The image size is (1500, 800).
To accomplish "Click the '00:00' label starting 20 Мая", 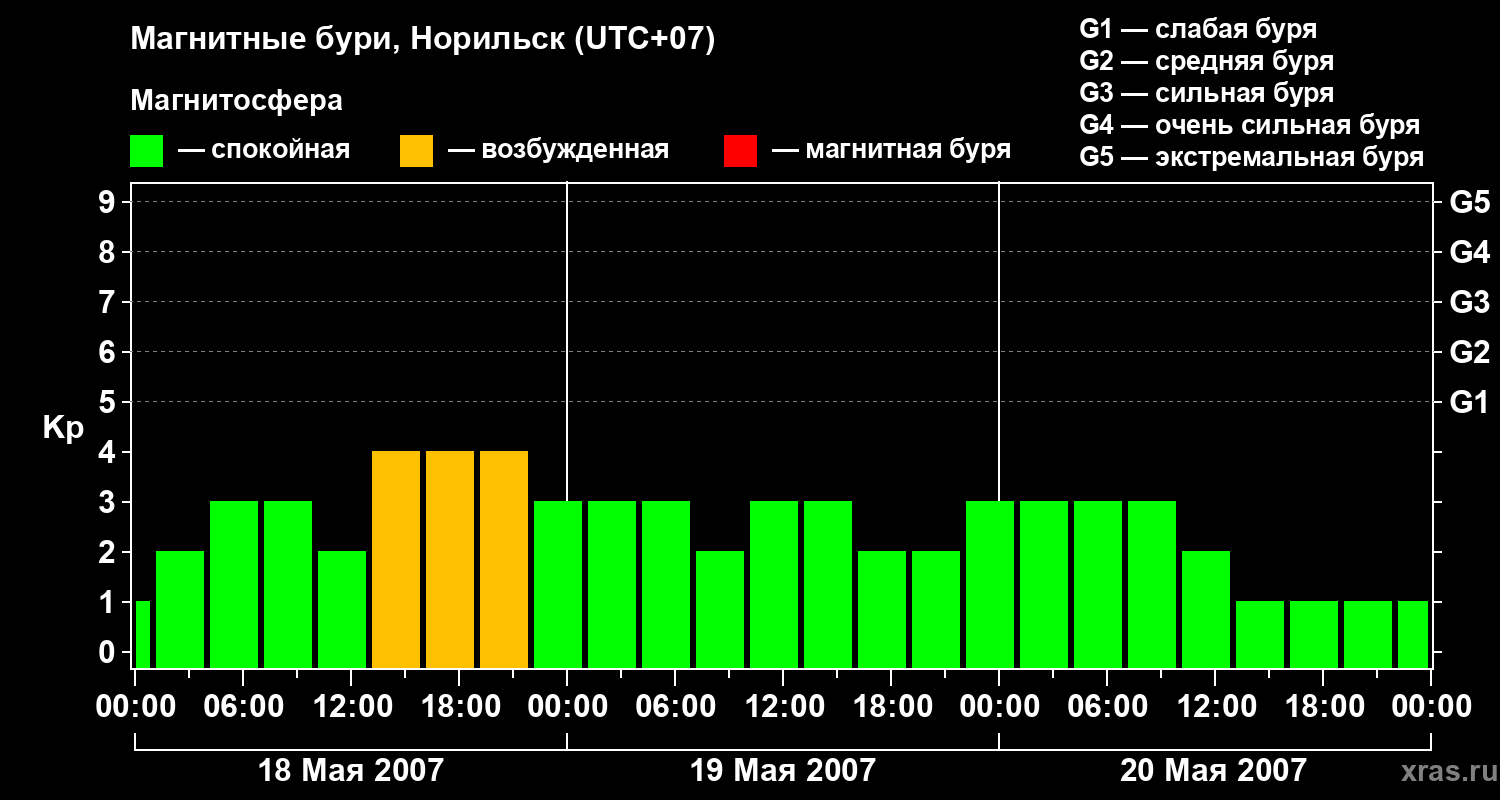I will point(999,706).
